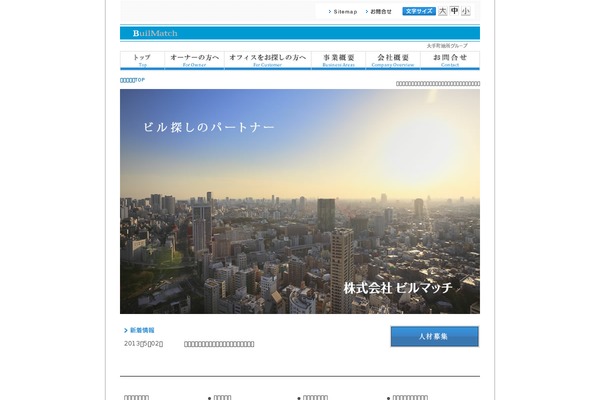Open the トップ (Top) navigation tab
The image size is (600, 400).
pyautogui.click(x=142, y=60)
